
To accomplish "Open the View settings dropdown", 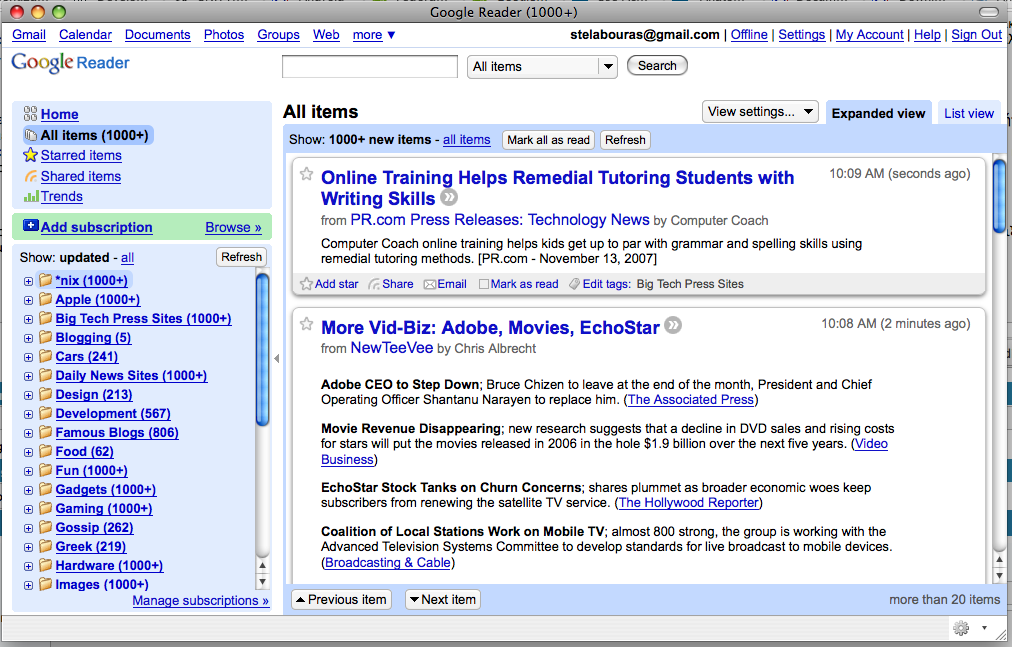I will [x=760, y=112].
